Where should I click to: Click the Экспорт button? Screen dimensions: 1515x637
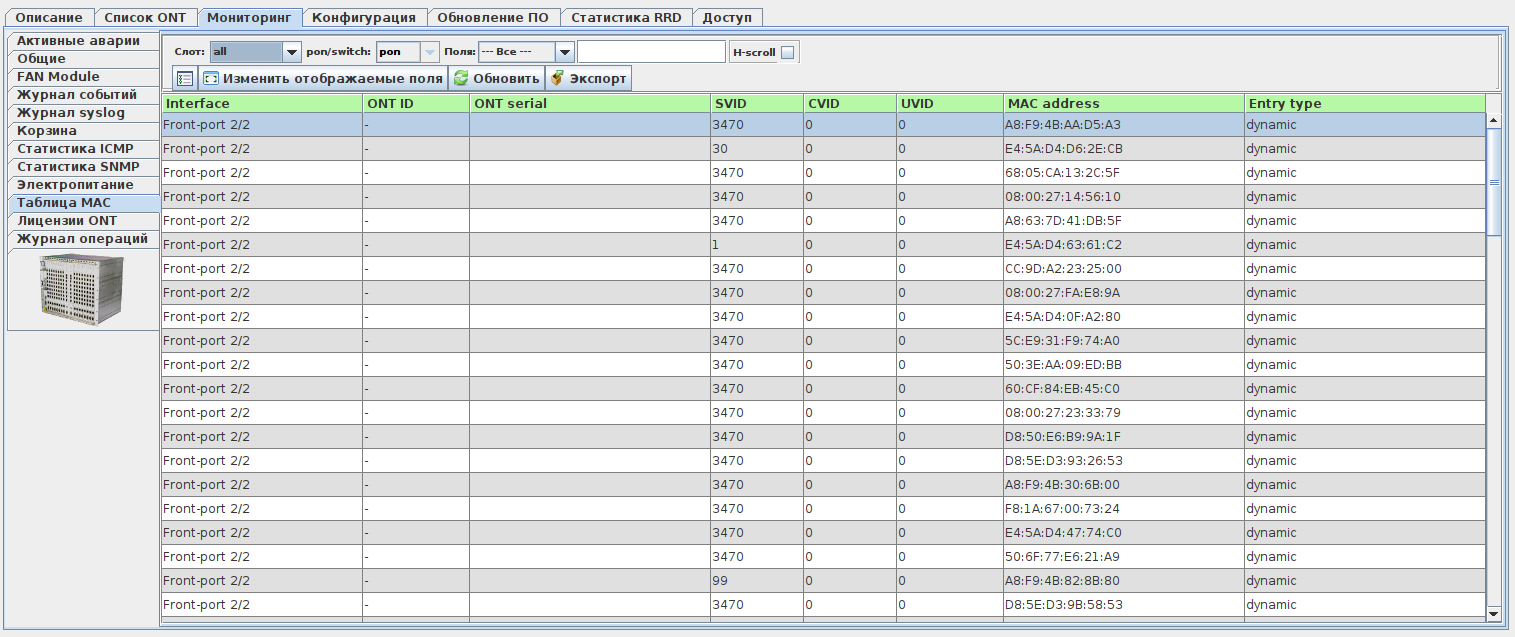pyautogui.click(x=588, y=78)
